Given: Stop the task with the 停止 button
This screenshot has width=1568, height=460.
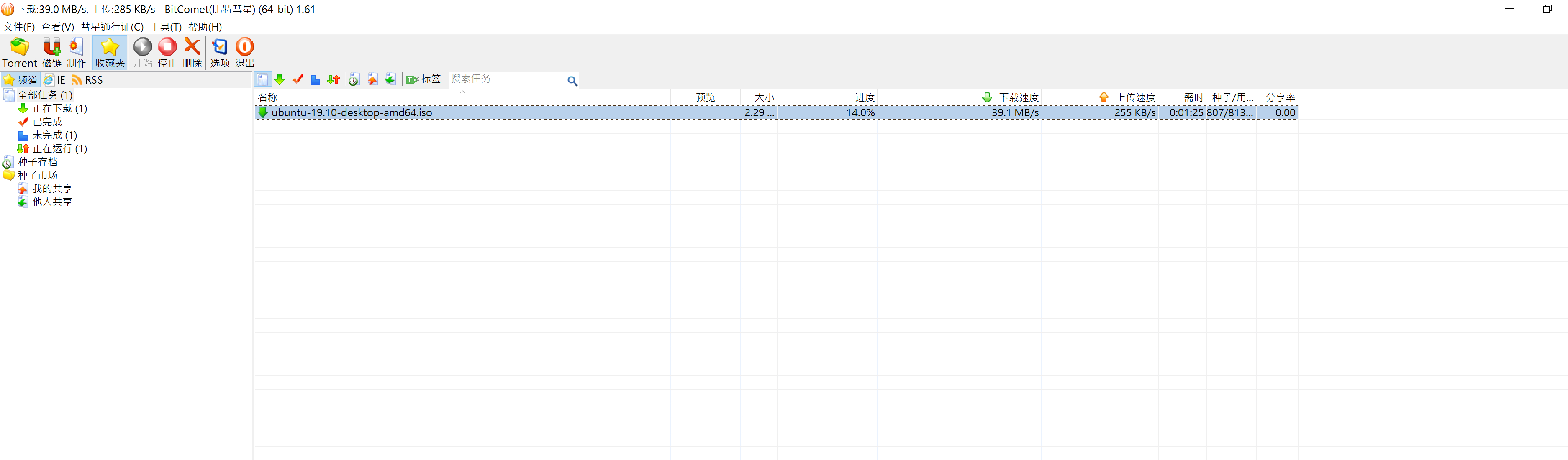Looking at the screenshot, I should (x=167, y=47).
